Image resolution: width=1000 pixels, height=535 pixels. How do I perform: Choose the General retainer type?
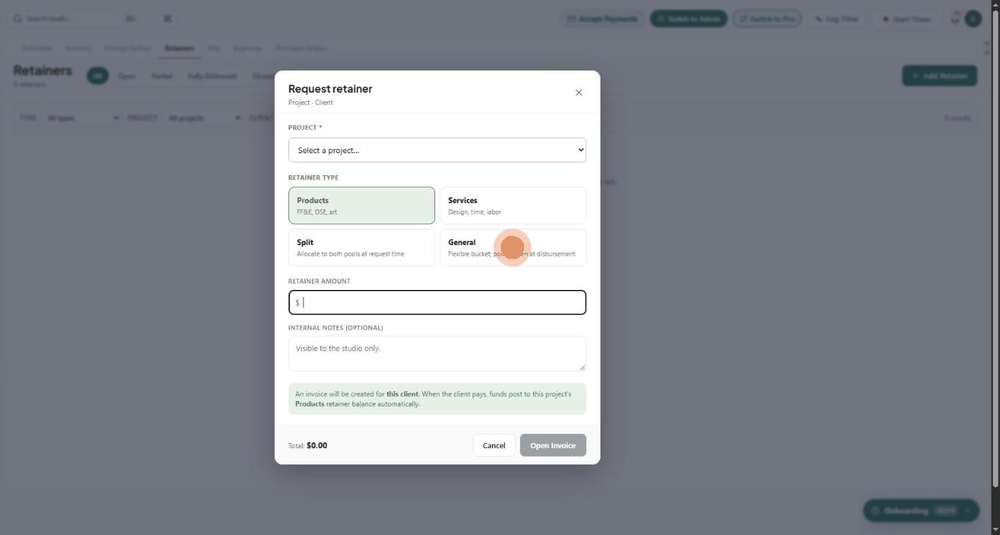click(x=513, y=247)
